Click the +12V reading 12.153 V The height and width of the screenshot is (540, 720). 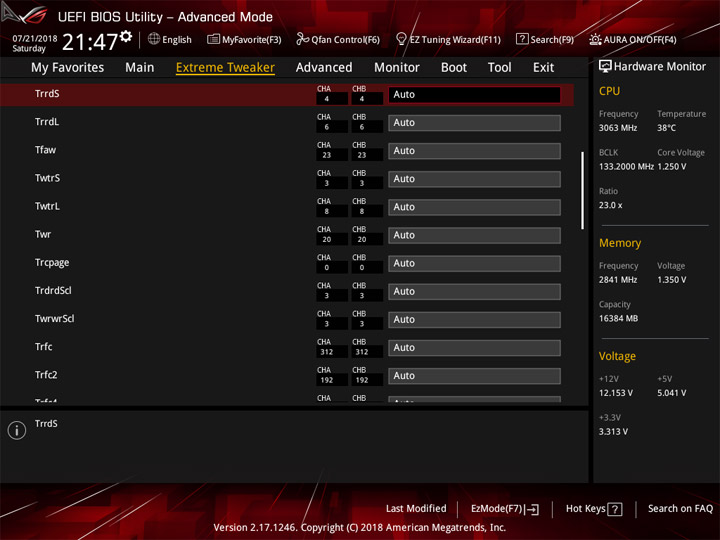[x=616, y=393]
